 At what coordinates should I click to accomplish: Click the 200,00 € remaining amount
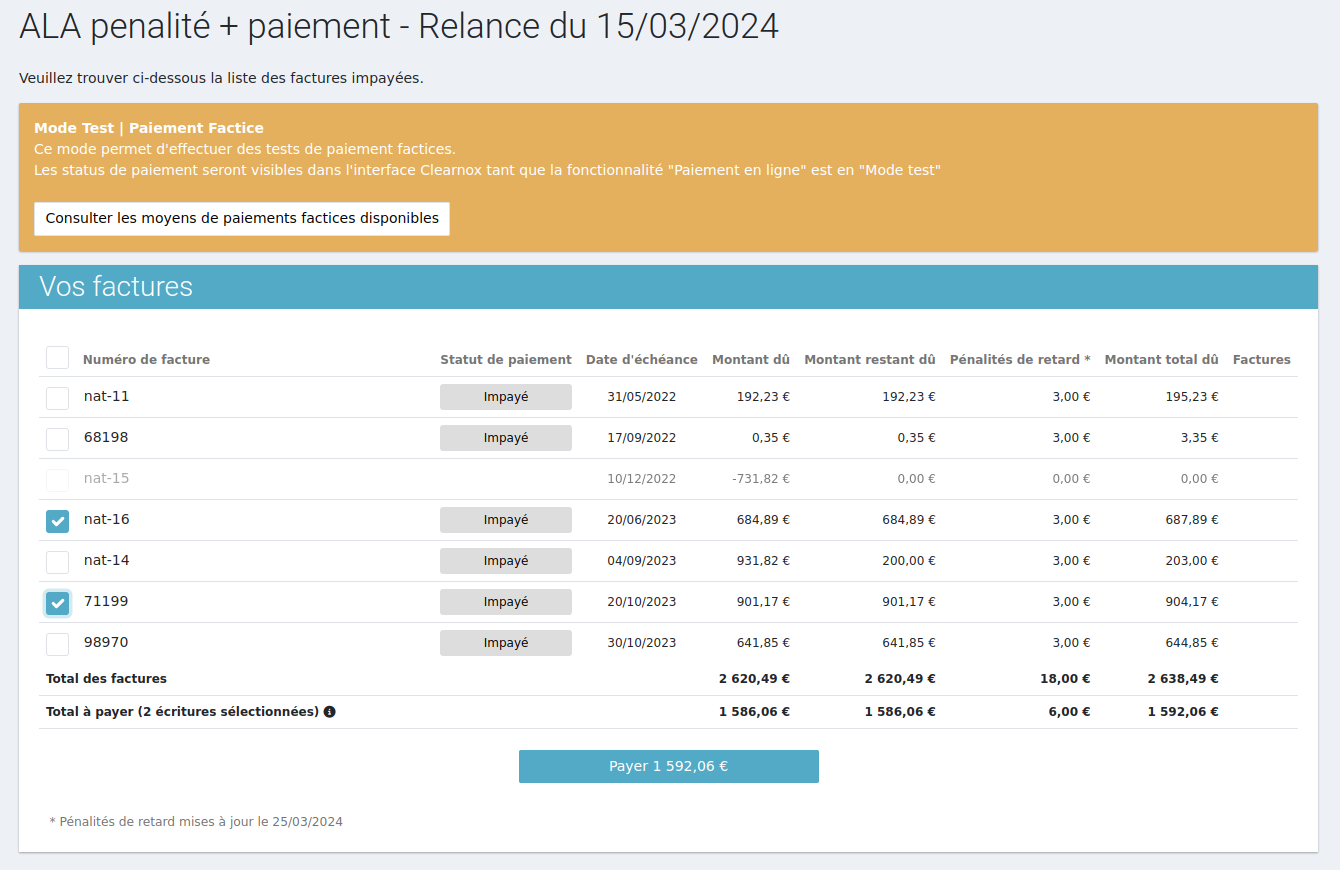click(x=909, y=561)
